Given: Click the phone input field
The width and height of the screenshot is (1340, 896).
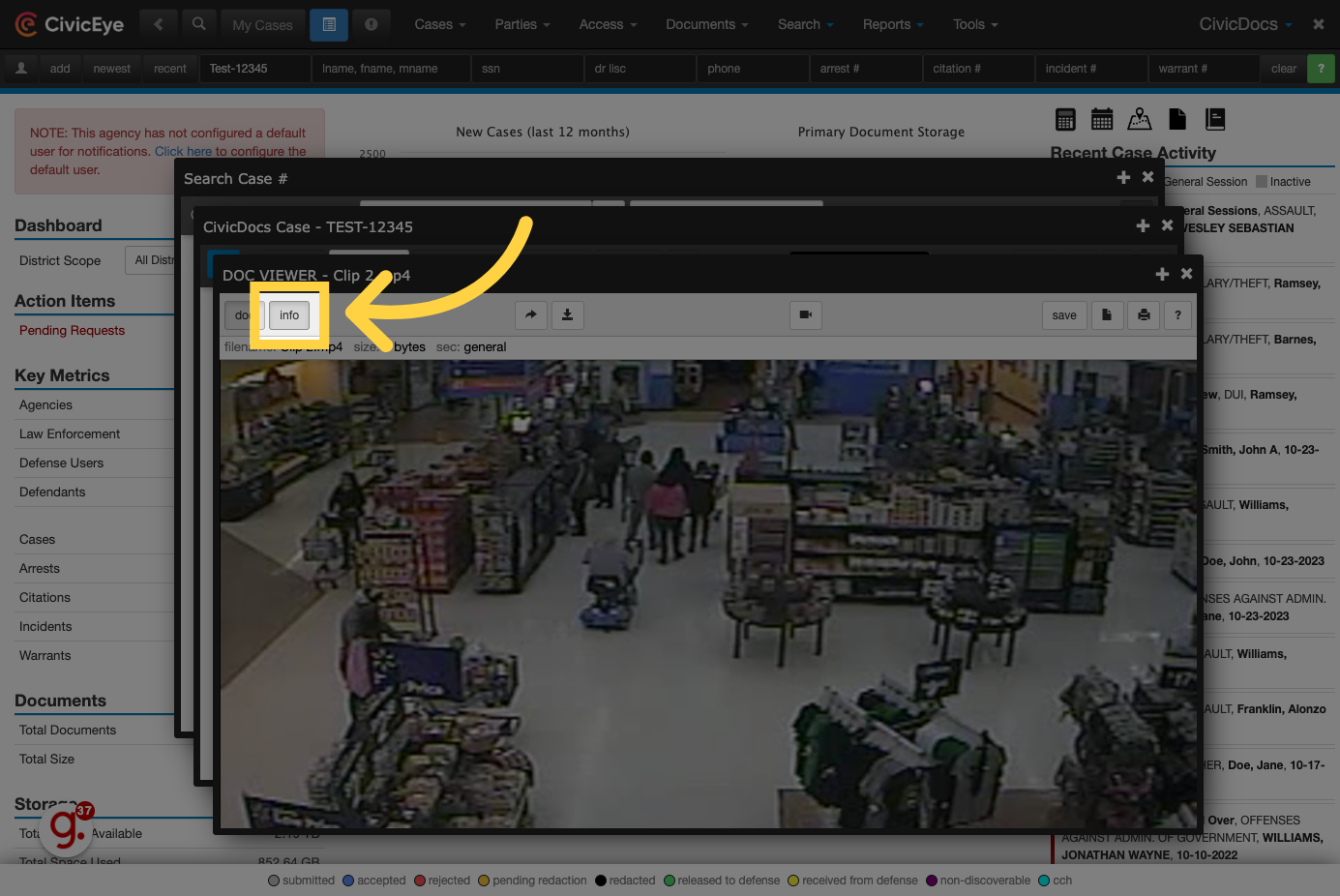Looking at the screenshot, I should point(753,69).
